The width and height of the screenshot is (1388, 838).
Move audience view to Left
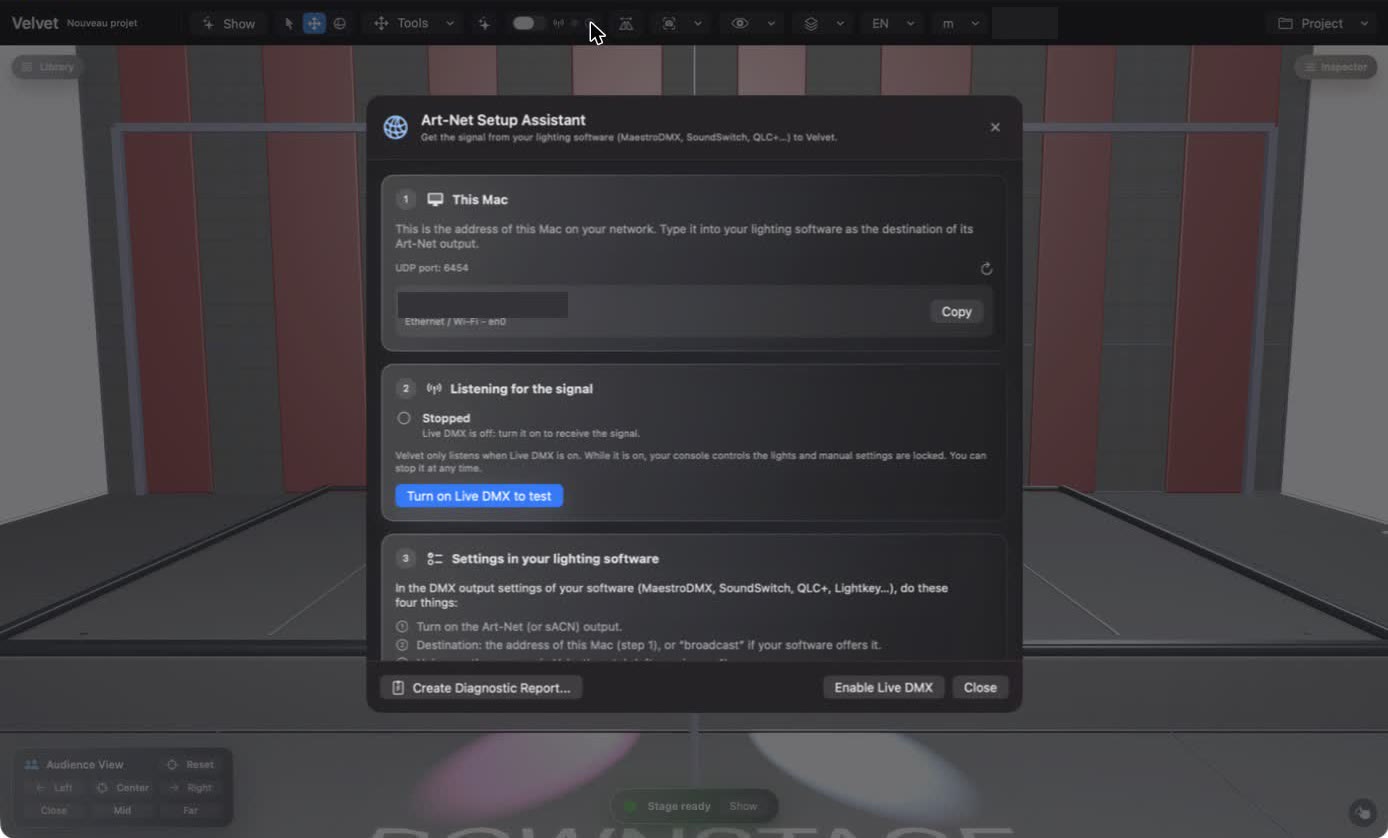coord(54,788)
